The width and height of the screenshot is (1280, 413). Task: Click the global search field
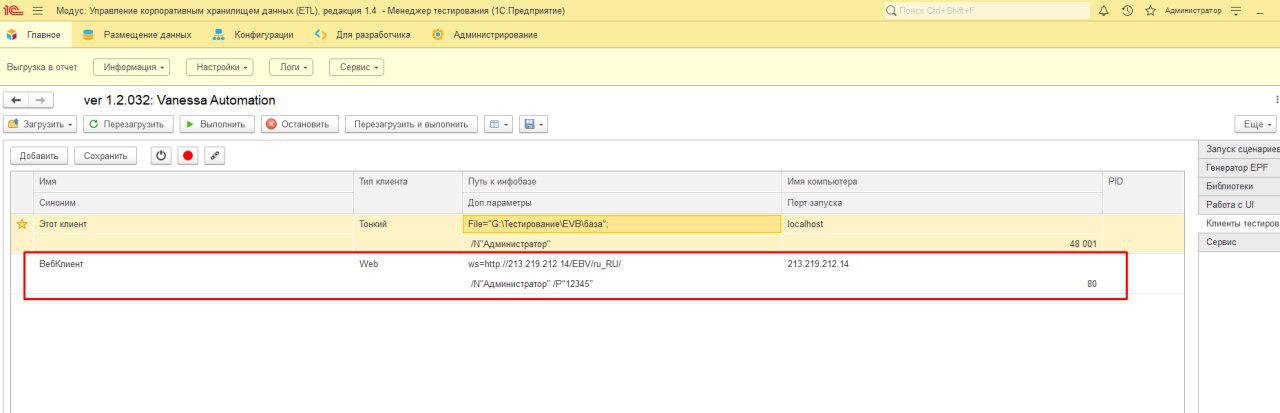point(987,10)
